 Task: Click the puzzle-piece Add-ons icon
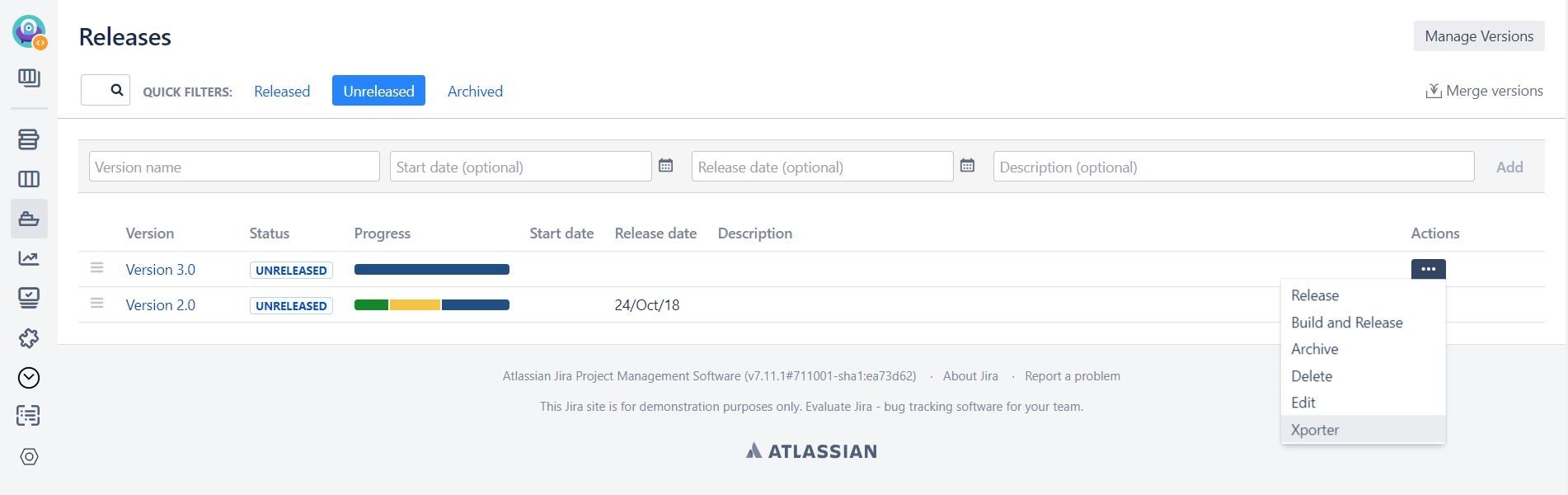[x=29, y=338]
